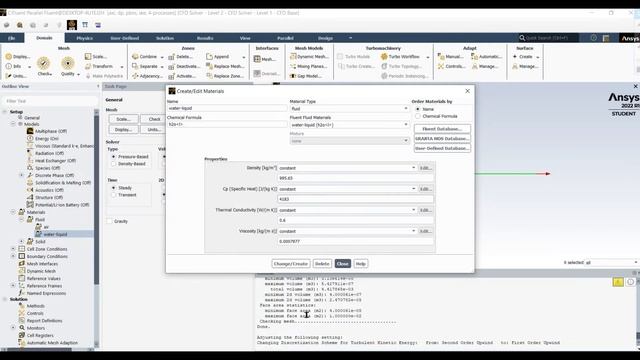
Task: Switch to the User-Defined ribbon tab
Action: click(124, 38)
